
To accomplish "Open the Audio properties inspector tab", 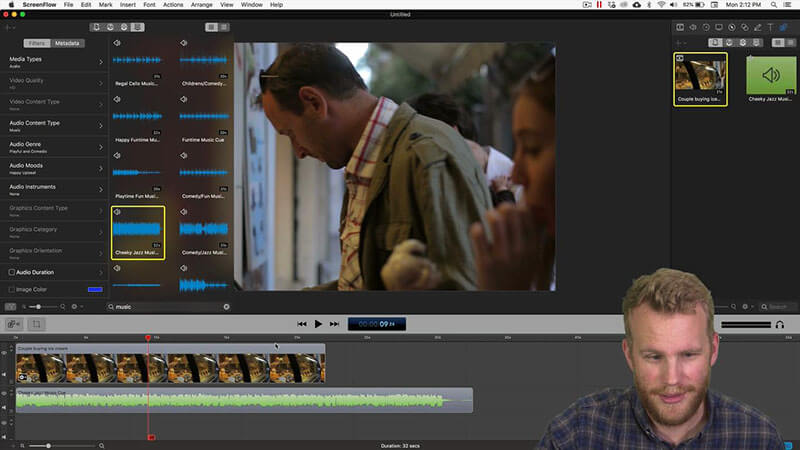I will pos(693,27).
